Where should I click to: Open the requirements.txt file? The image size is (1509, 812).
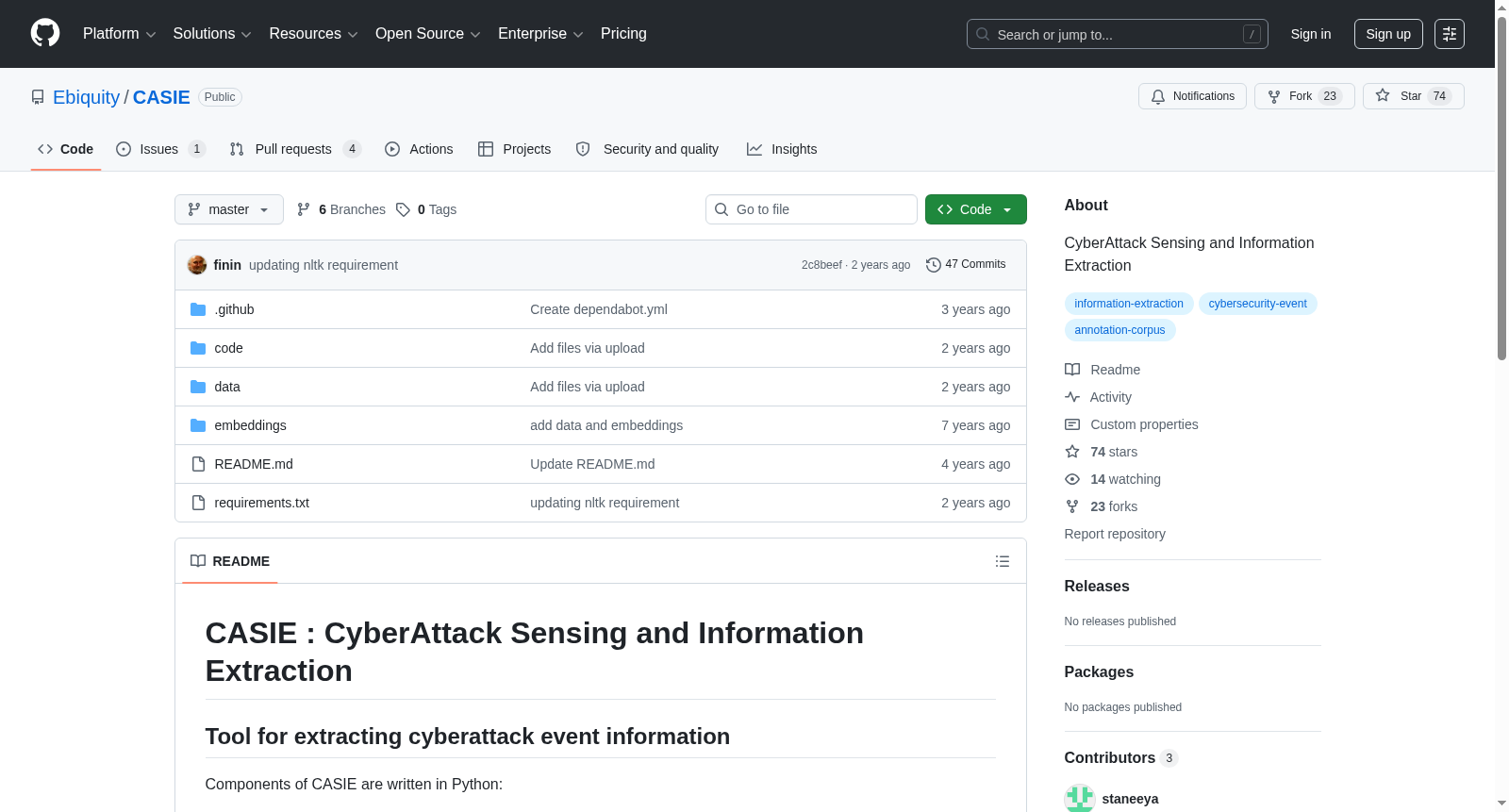[262, 503]
